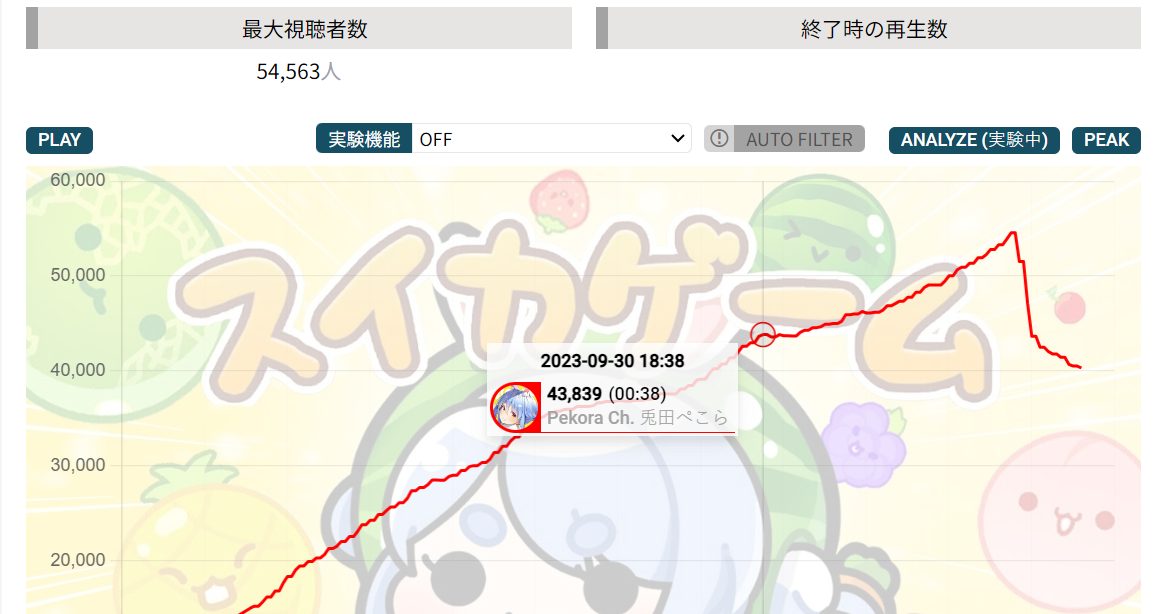Click the end point of the red line
Screen dimensions: 1160x614
[1080, 367]
